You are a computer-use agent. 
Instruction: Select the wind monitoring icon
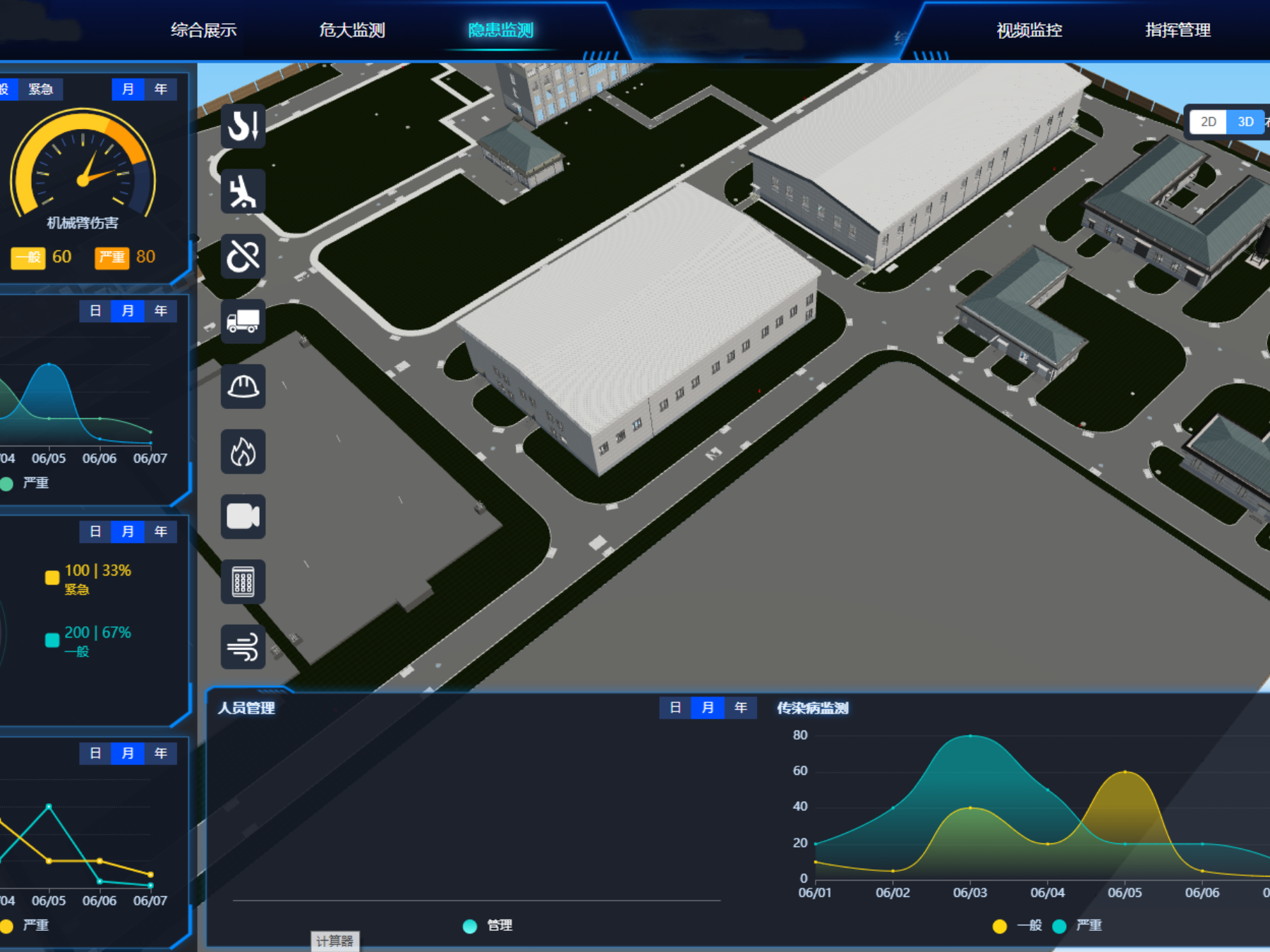(x=243, y=647)
